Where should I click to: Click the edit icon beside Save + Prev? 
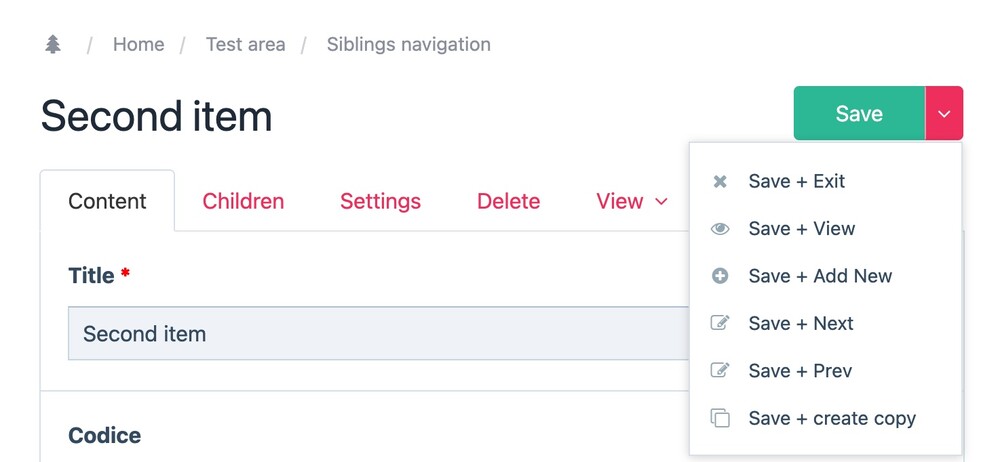tap(719, 371)
